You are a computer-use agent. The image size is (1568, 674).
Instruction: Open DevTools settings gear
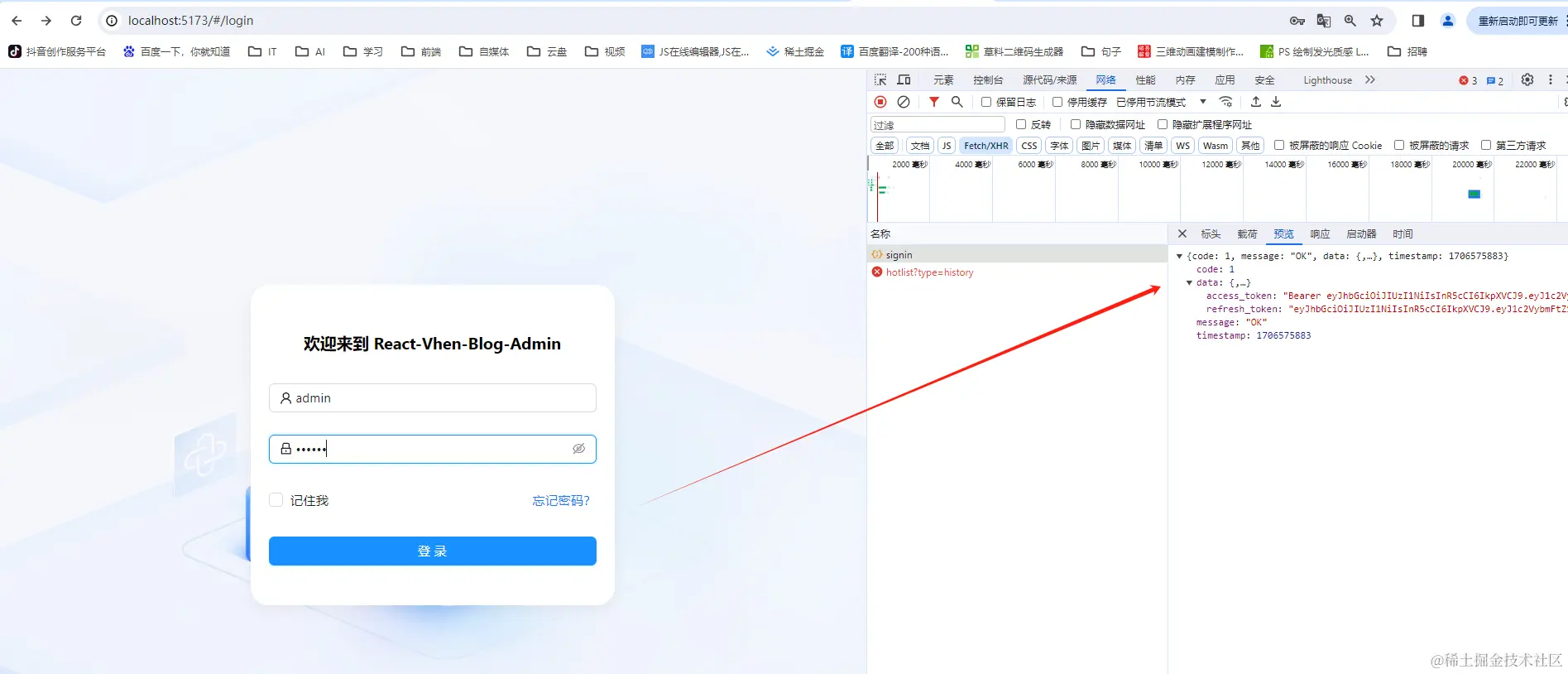1527,79
